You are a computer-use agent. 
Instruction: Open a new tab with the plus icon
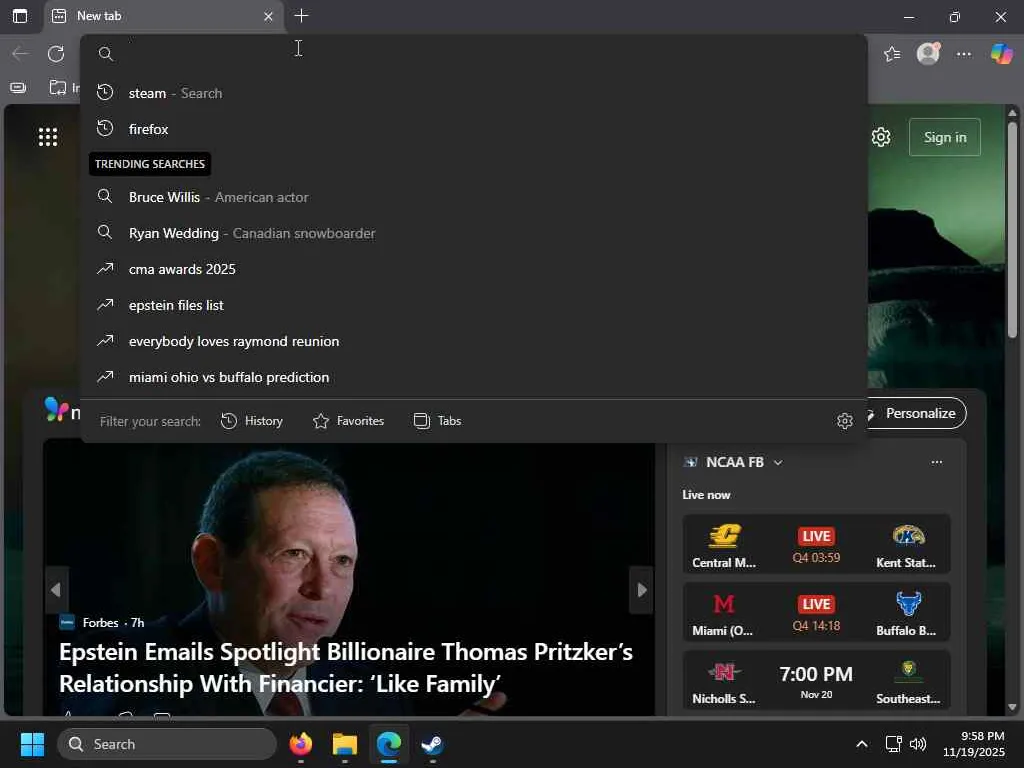(x=301, y=16)
